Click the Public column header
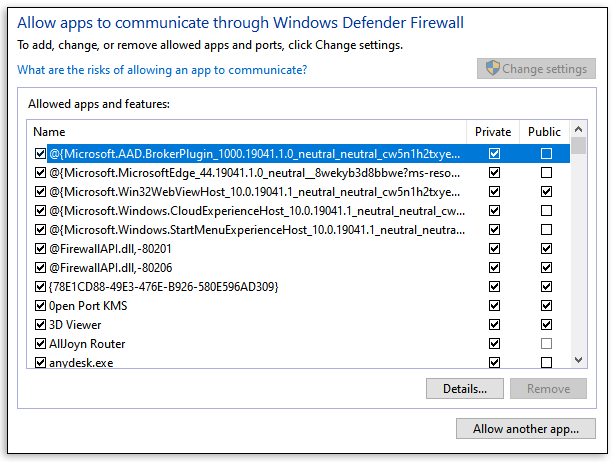Viewport: 616px width, 462px height. (x=544, y=132)
